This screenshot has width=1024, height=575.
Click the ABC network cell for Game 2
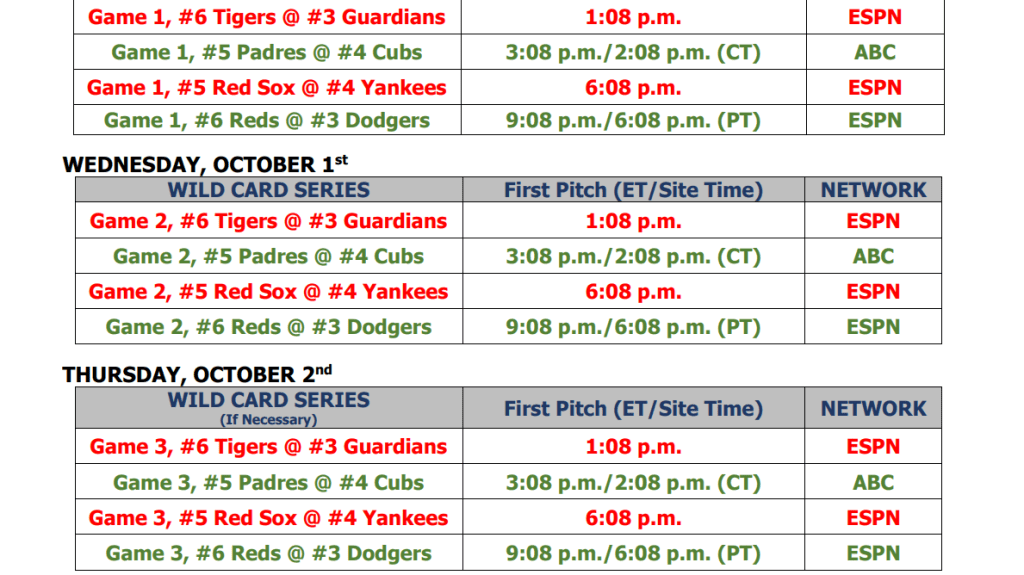(x=873, y=256)
